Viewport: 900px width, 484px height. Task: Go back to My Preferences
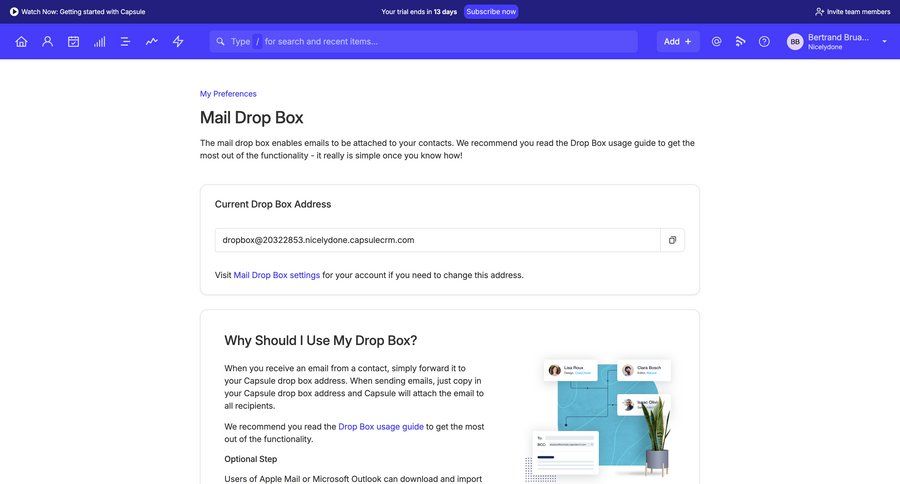228,94
